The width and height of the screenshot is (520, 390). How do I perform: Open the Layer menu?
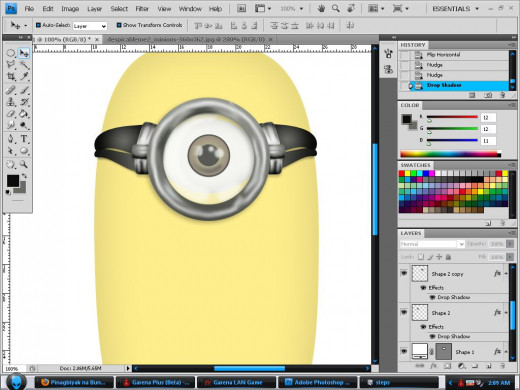95,9
